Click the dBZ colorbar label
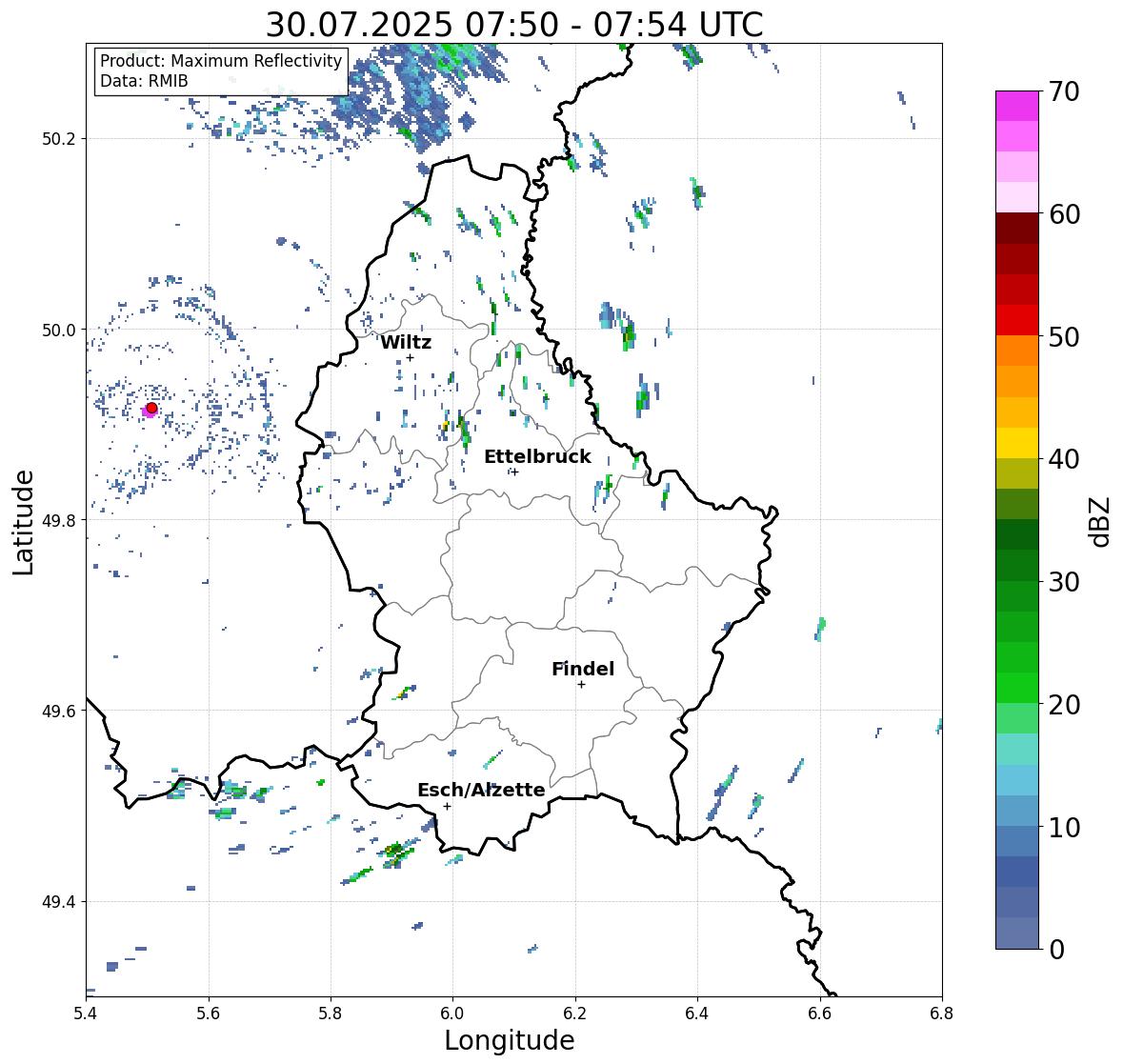The height and width of the screenshot is (1064, 1123). coord(1099,522)
